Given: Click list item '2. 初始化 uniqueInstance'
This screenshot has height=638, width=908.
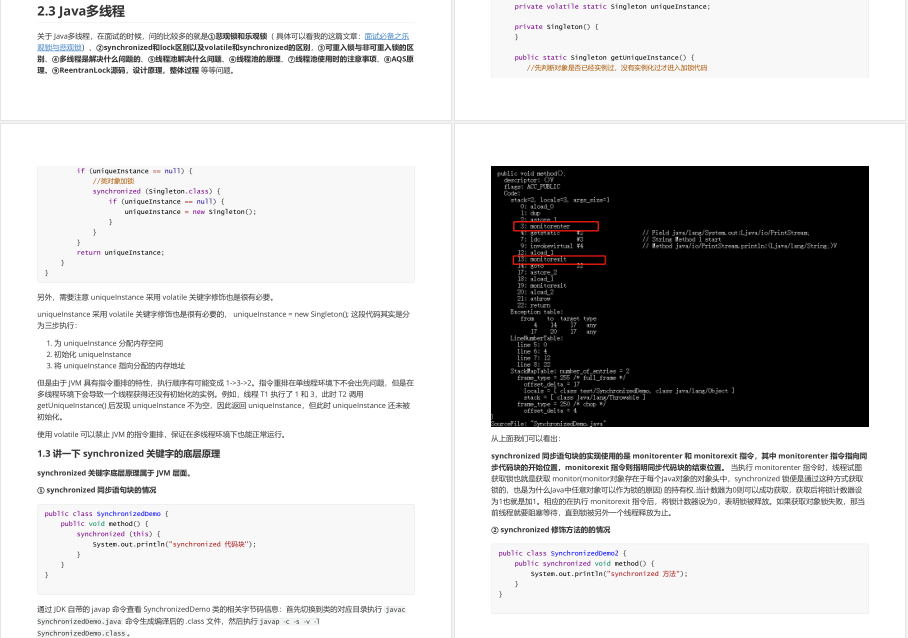Looking at the screenshot, I should click(89, 354).
